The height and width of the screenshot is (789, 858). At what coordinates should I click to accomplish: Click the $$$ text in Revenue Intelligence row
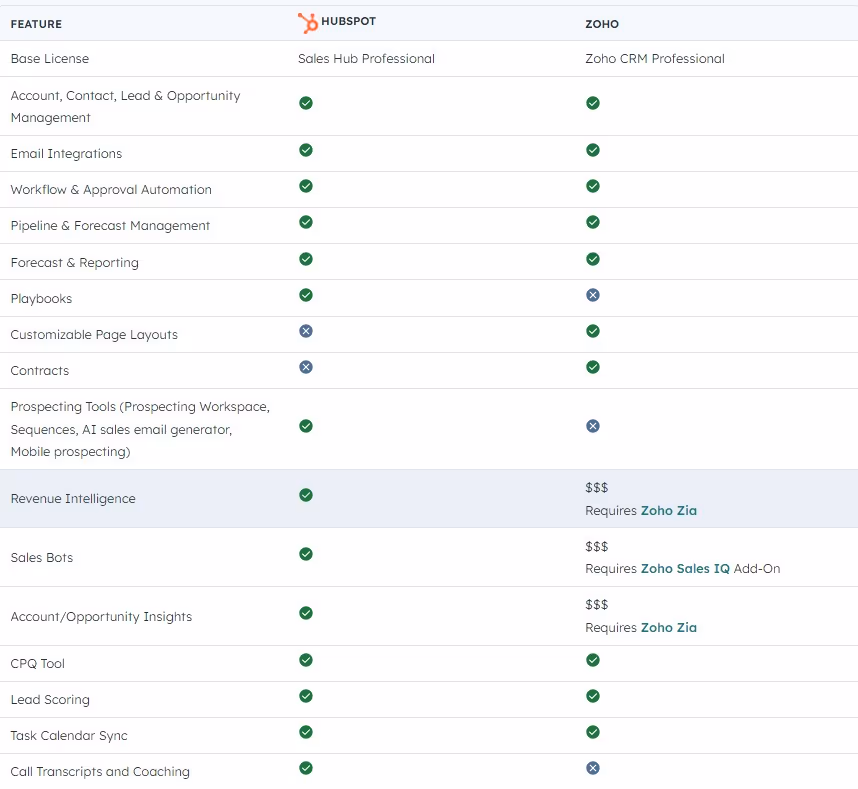click(596, 488)
